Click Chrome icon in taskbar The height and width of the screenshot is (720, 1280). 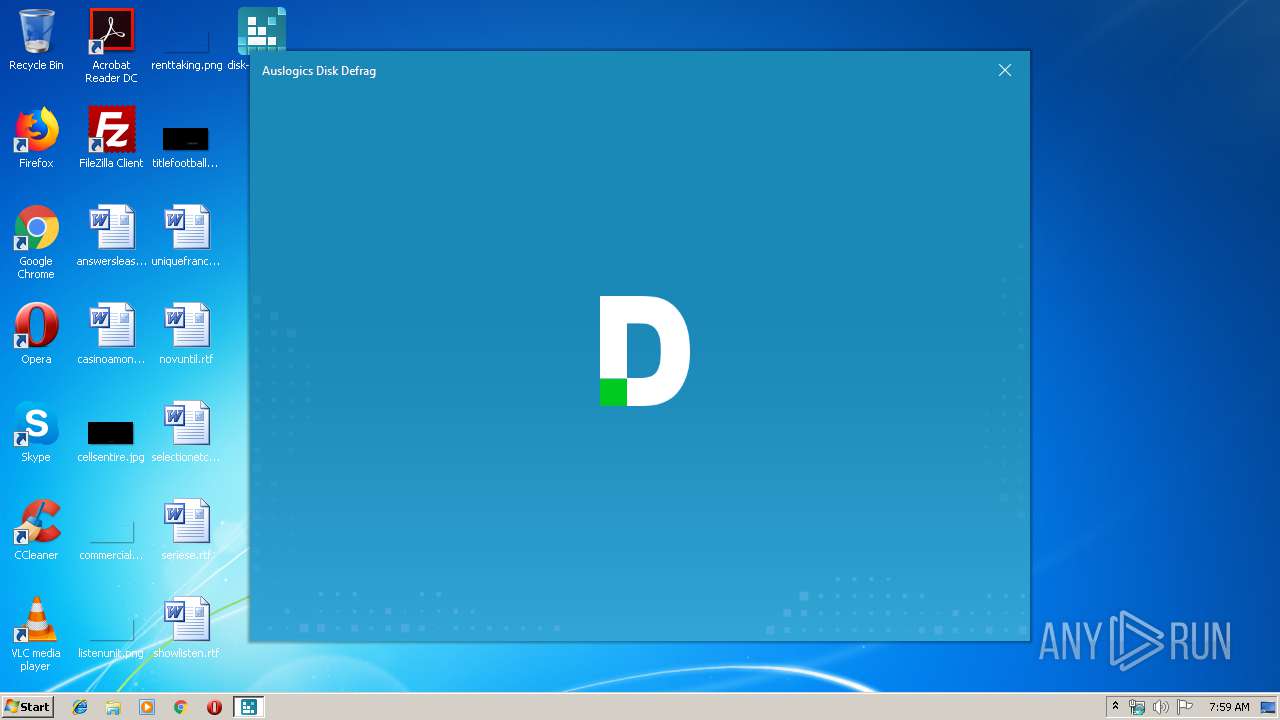180,707
